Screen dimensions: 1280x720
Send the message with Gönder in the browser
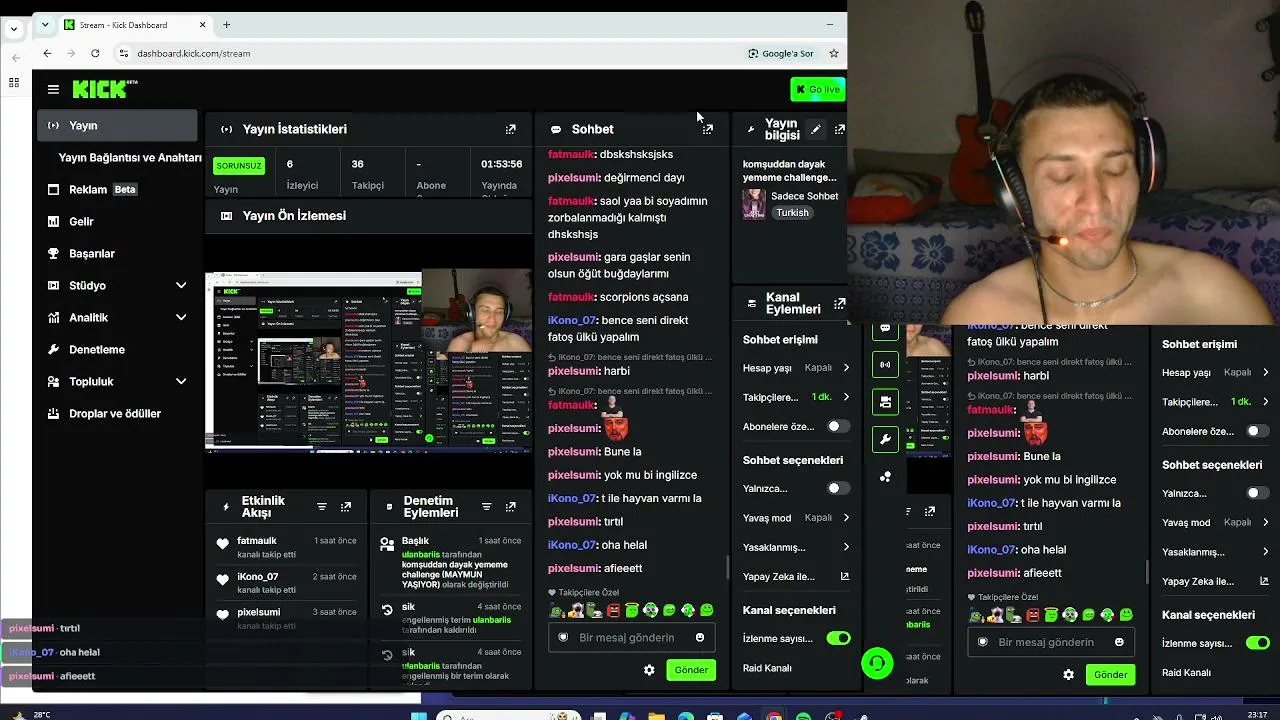tap(691, 670)
